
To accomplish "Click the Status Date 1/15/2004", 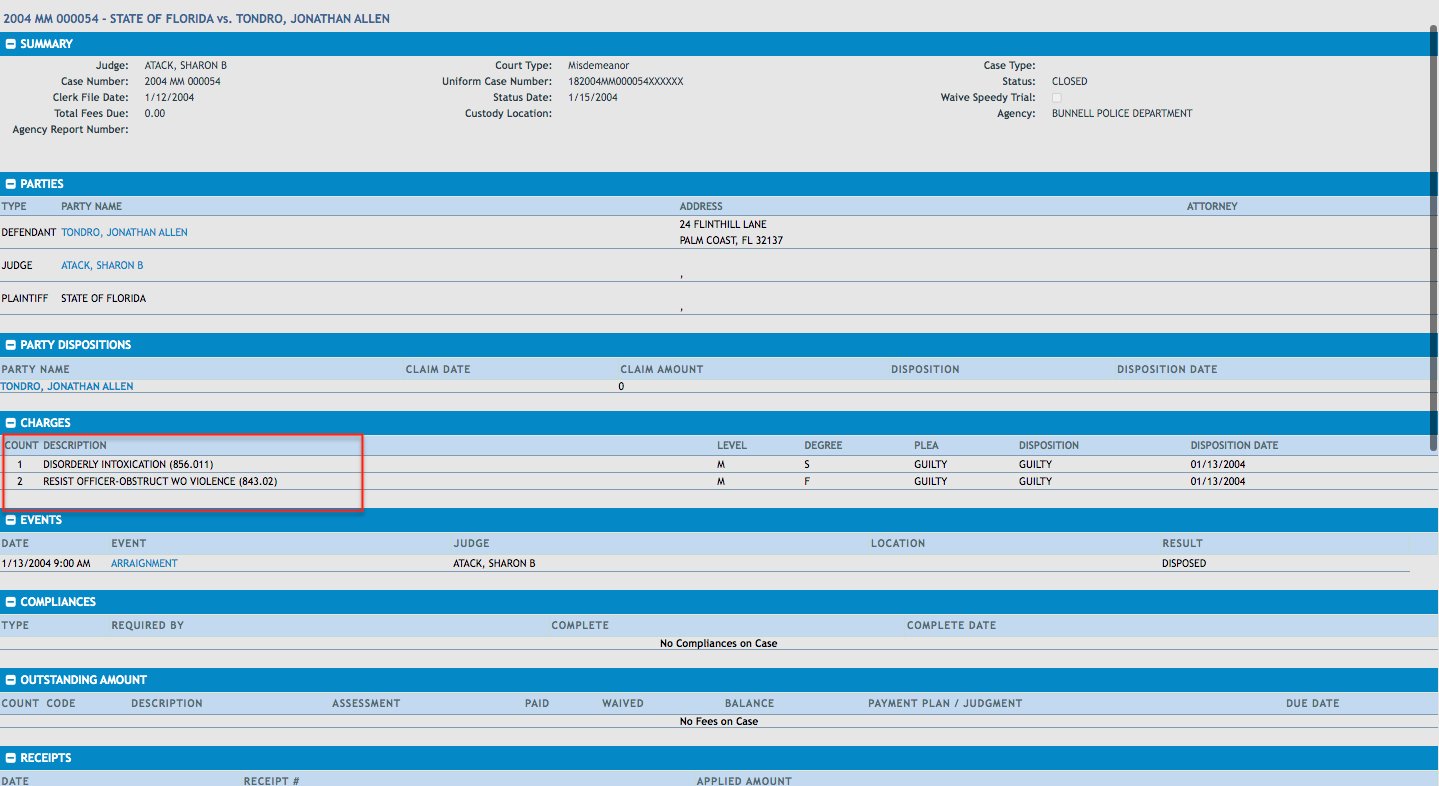I will tap(593, 97).
